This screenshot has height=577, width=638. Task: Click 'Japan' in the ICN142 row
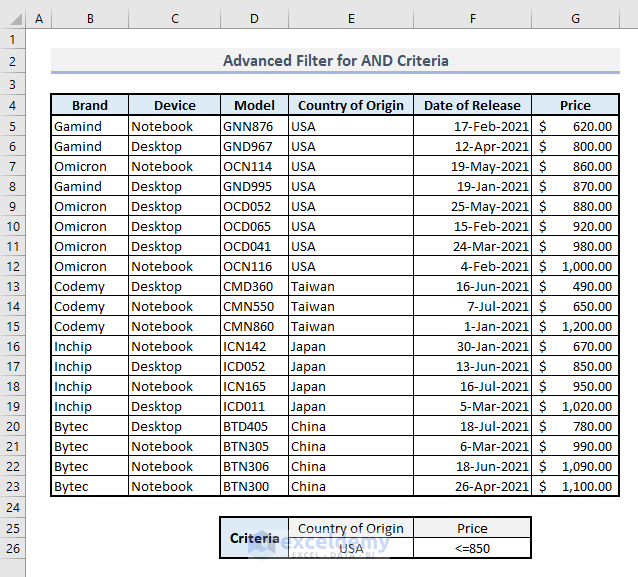[x=351, y=346]
